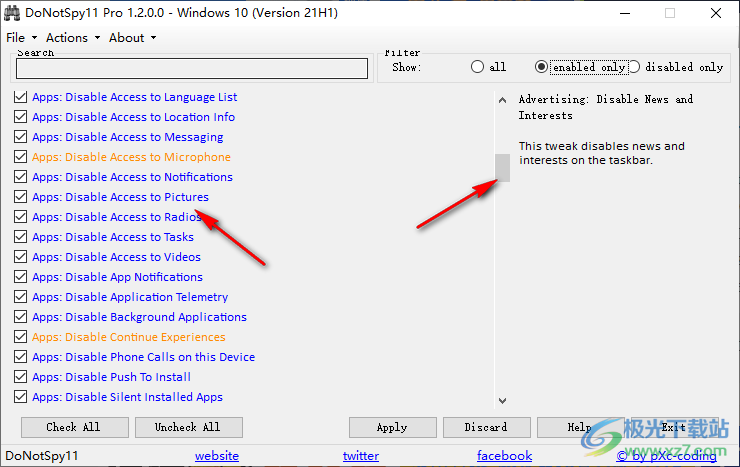Click the tweak list scrollbar thumb
Viewport: 740px width, 467px height.
tap(503, 167)
